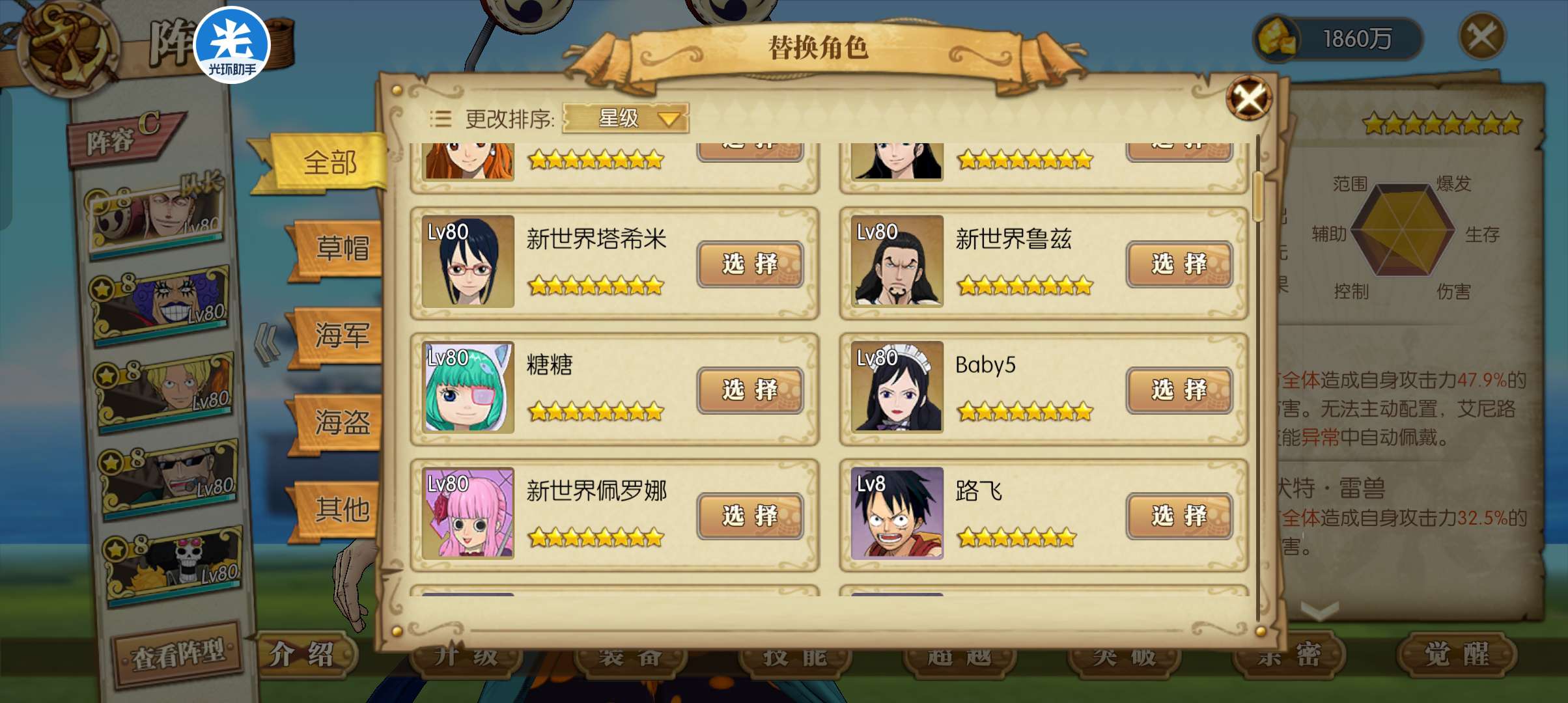Viewport: 1568px width, 703px height.
Task: Pick 糖糖 using 选择 button
Action: 749,390
